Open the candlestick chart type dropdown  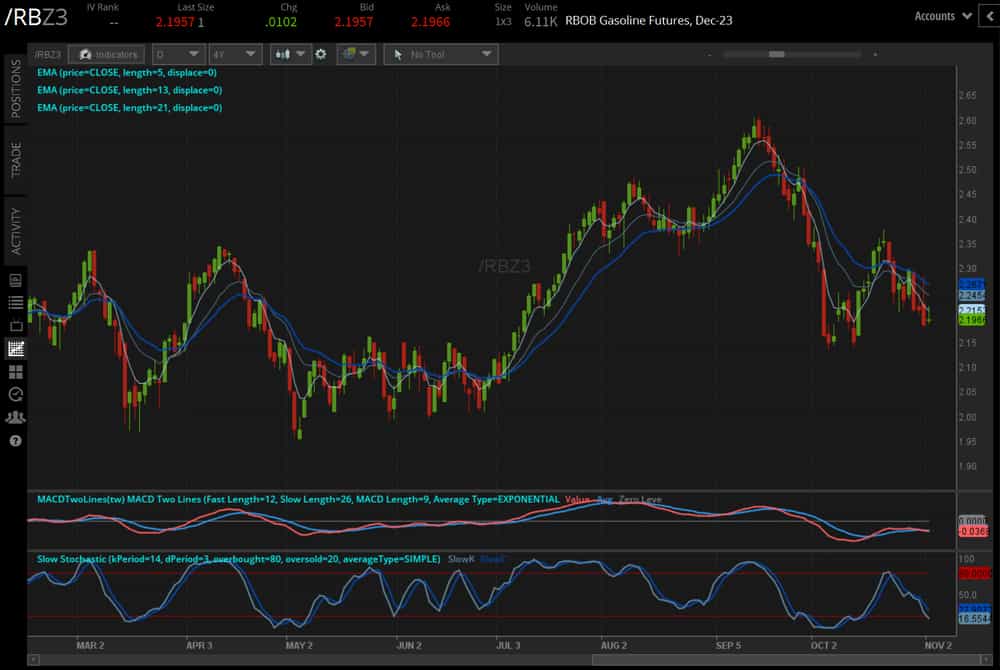[x=290, y=55]
